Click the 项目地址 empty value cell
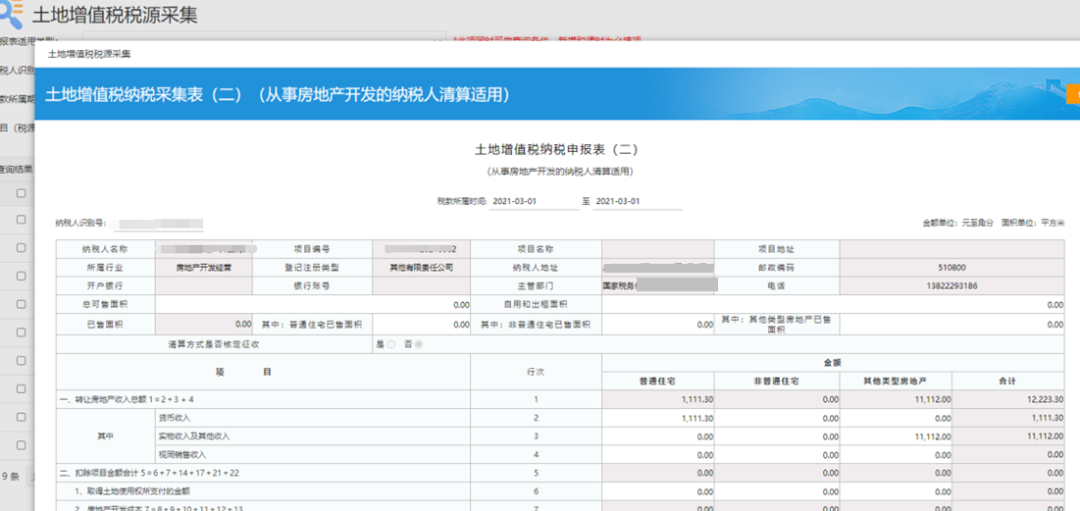Image resolution: width=1080 pixels, height=511 pixels. coord(951,249)
